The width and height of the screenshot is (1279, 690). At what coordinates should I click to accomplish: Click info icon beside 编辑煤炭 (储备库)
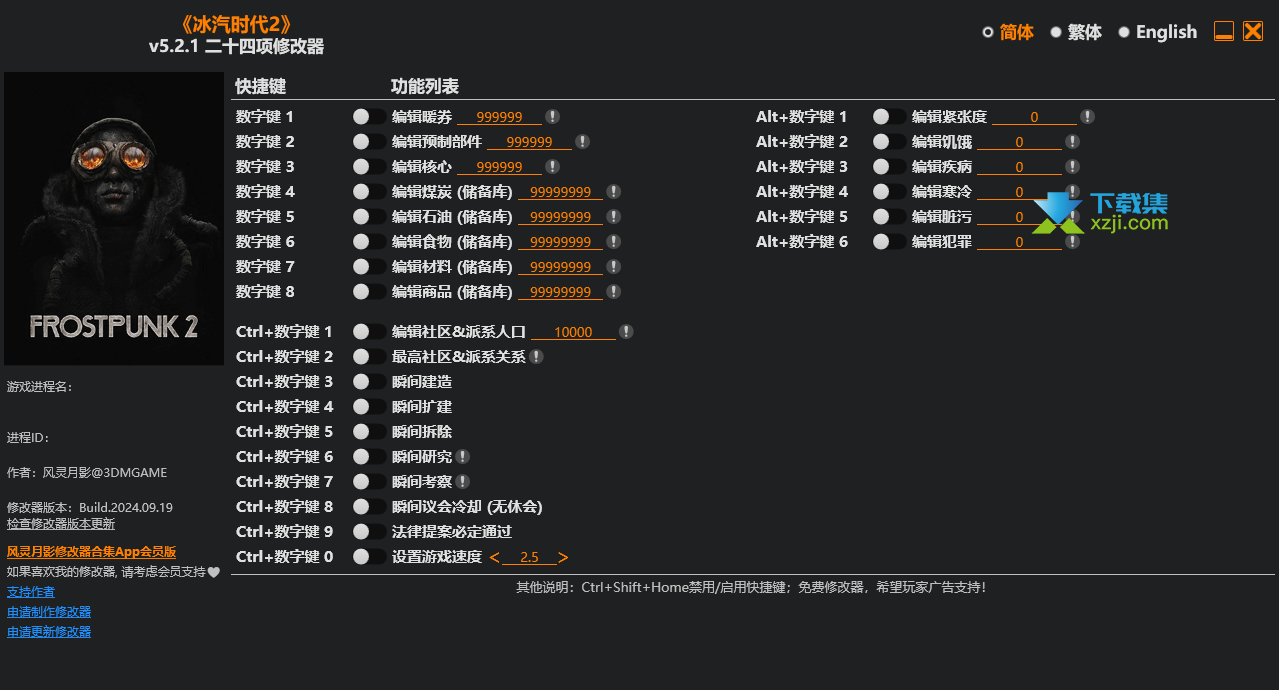click(613, 192)
